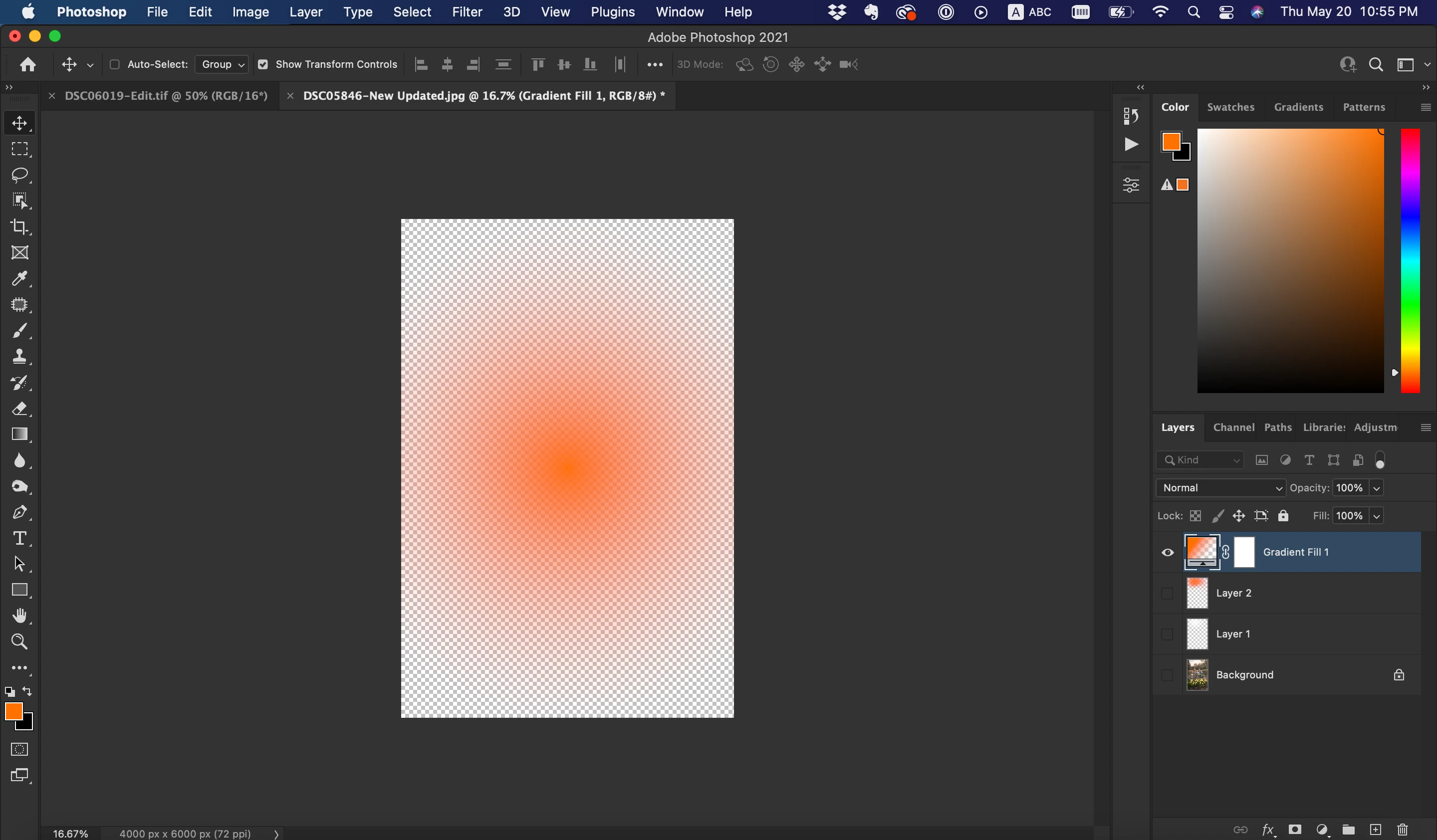Open the Group auto-select dropdown
The width and height of the screenshot is (1437, 840).
[x=222, y=64]
